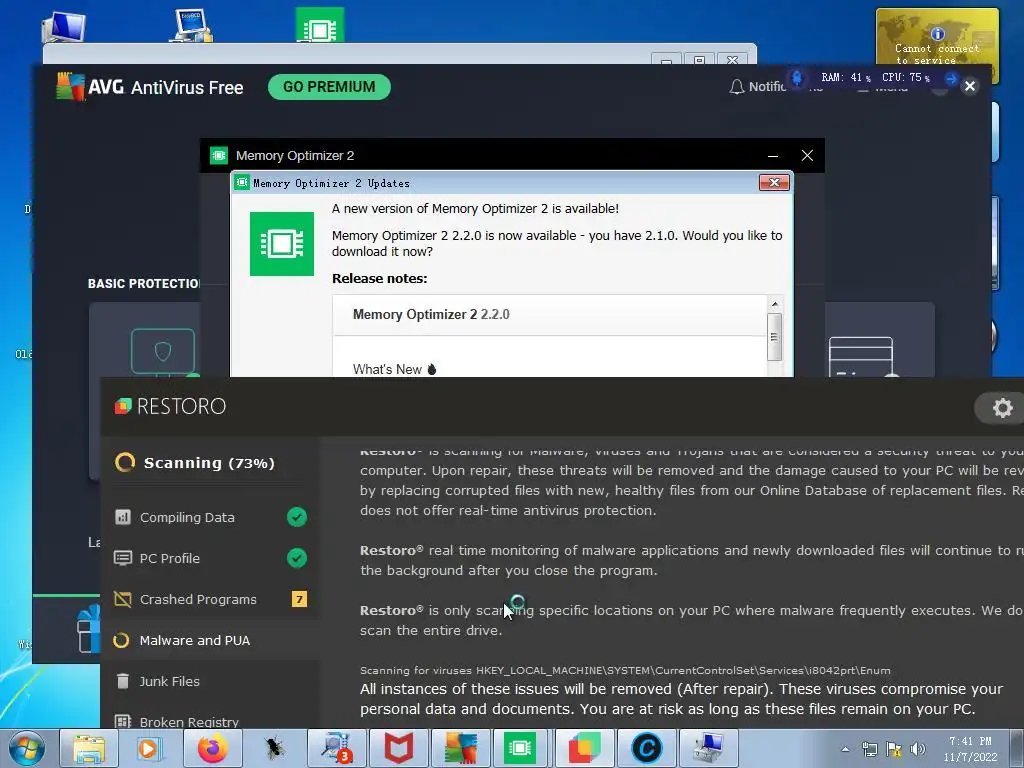
Task: Open EasyBCD desktop shortcut
Action: point(191,26)
